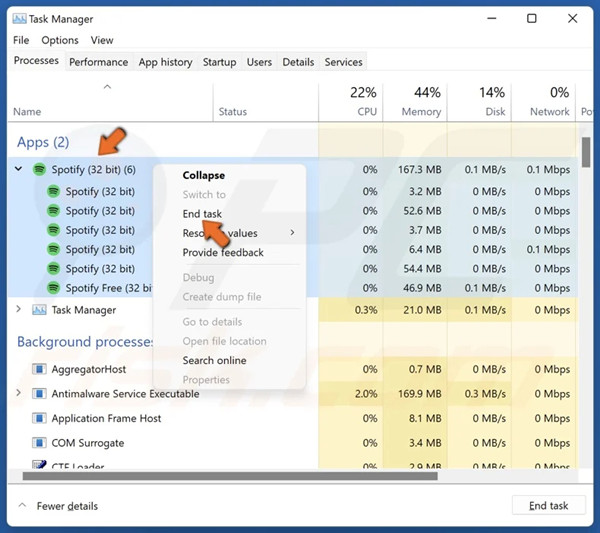Switch to the App history tab
Viewport: 600px width, 533px height.
tap(166, 62)
